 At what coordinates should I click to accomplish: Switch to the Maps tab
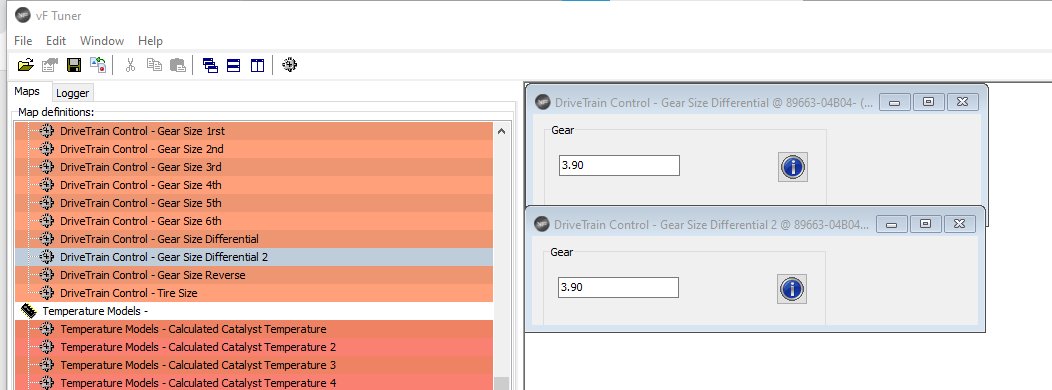(x=28, y=91)
